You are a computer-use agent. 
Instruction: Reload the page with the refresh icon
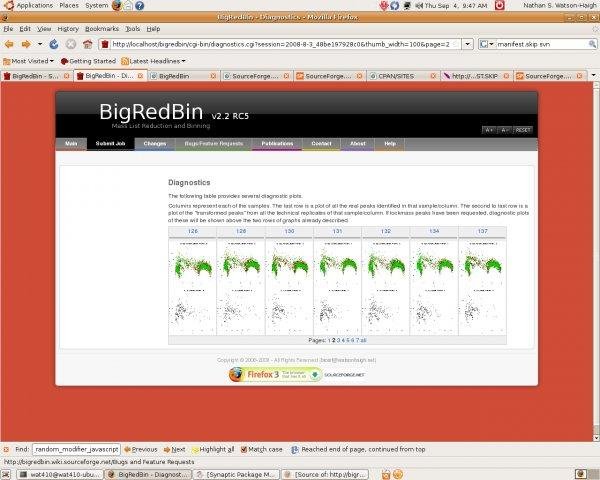click(x=54, y=44)
